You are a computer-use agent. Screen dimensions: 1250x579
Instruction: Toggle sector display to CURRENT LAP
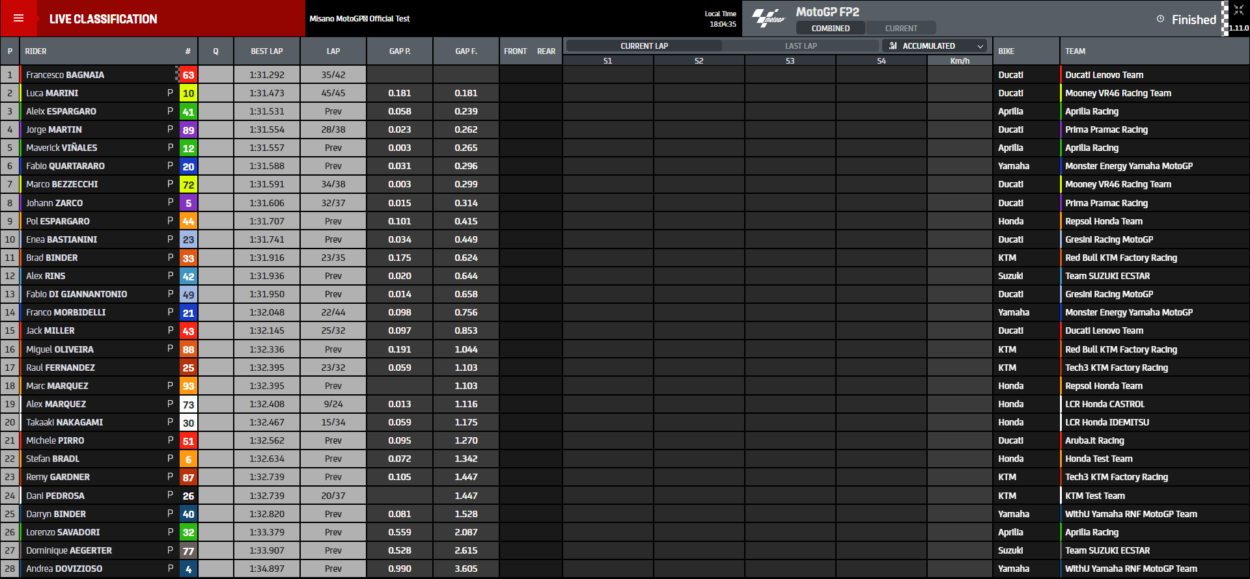point(644,46)
